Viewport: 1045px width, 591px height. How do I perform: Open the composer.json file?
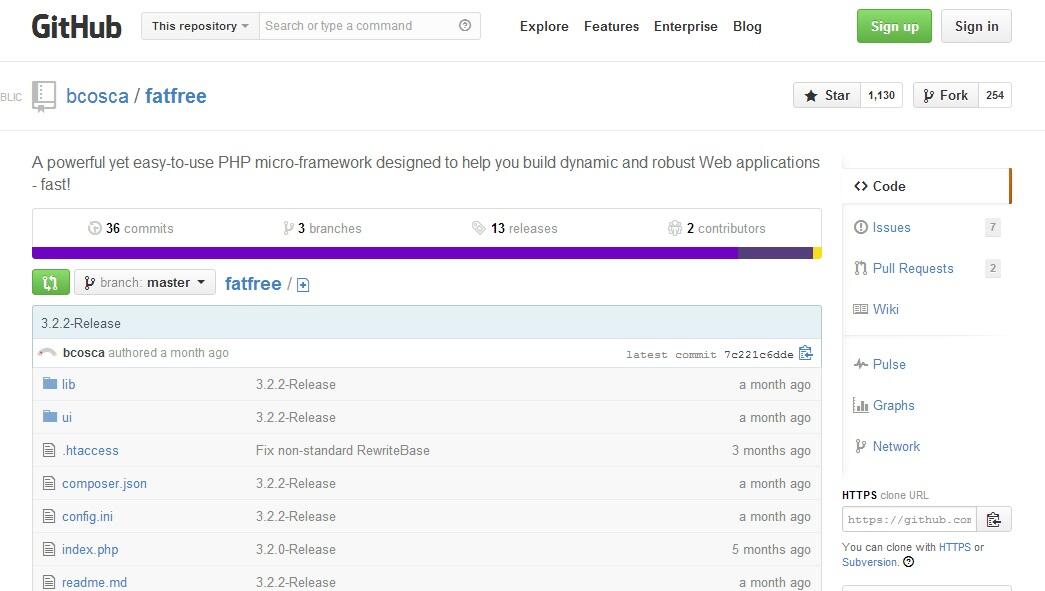click(104, 483)
